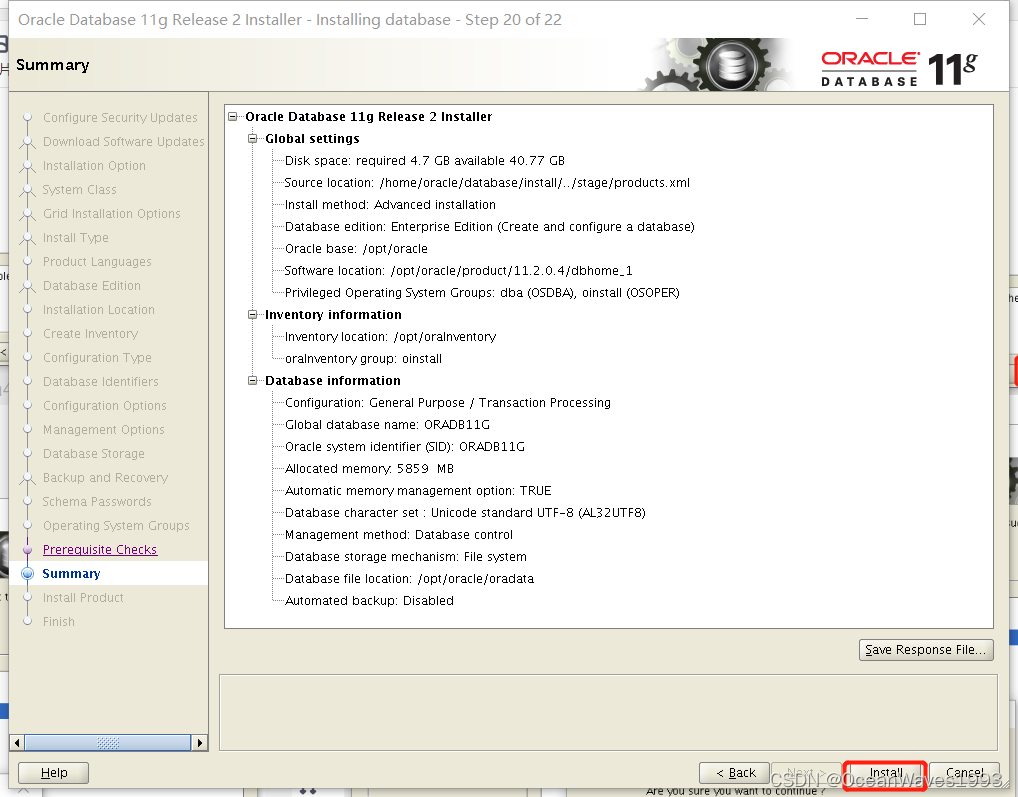The image size is (1018, 797).
Task: Select 'oraInventory group: oinstall' row
Action: click(363, 359)
